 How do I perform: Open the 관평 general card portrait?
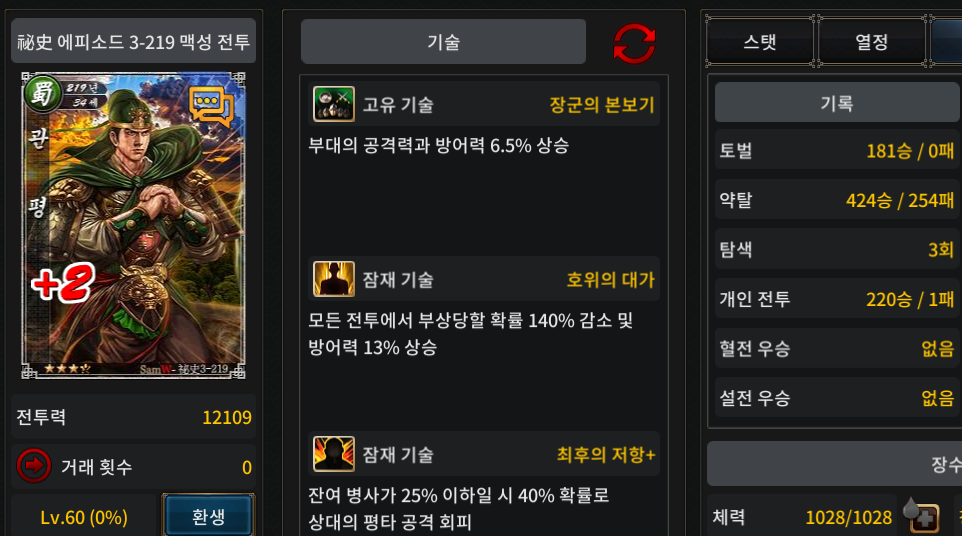point(134,224)
